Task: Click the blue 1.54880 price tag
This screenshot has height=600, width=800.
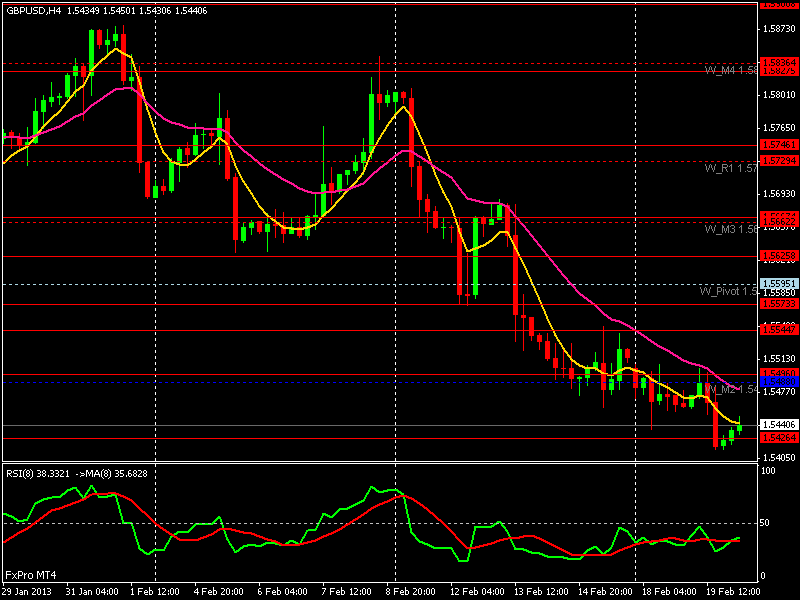Action: [779, 382]
